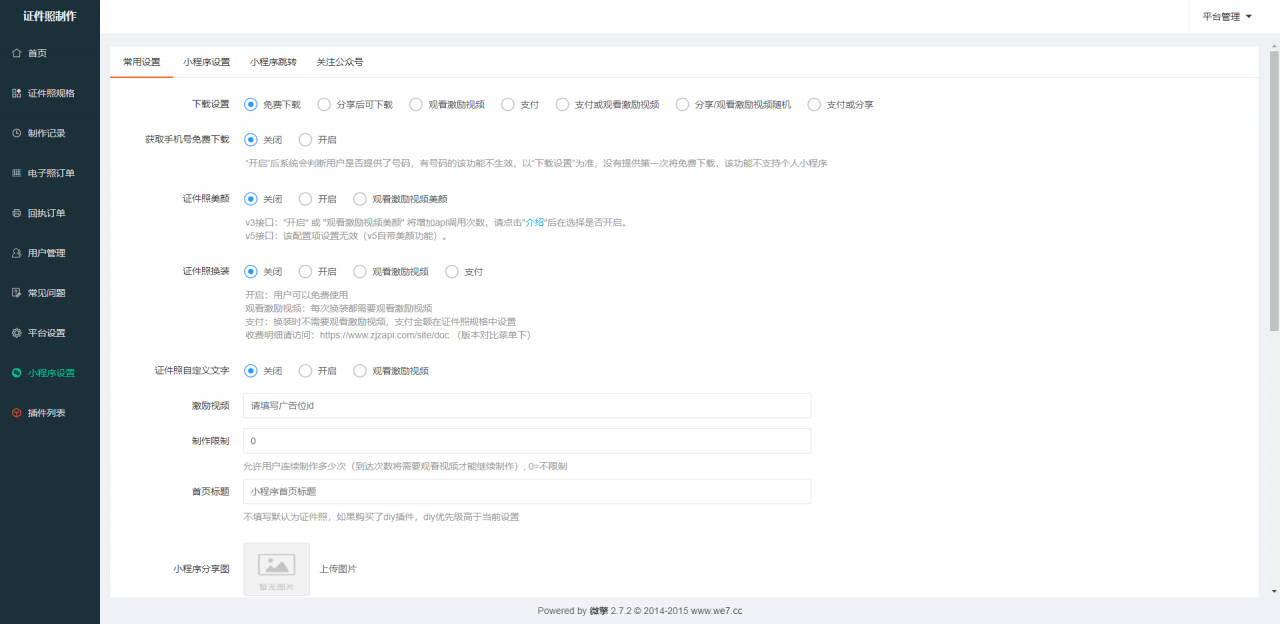Click the 回执订单 sidebar icon

pyautogui.click(x=16, y=213)
